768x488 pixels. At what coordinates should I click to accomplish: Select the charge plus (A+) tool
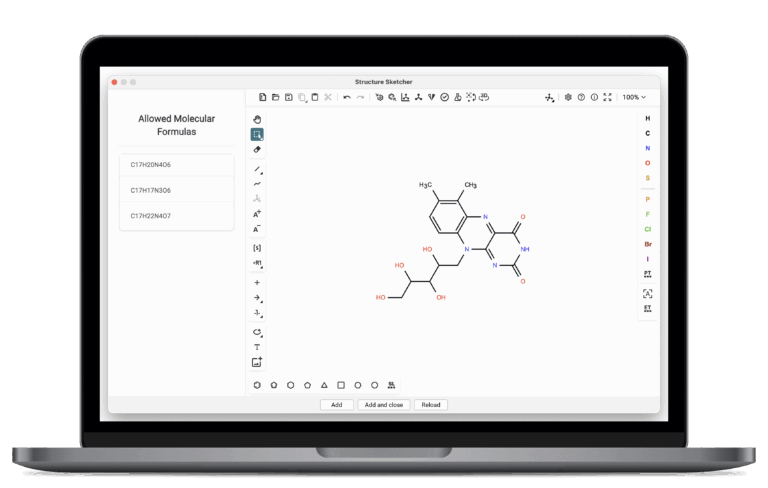[x=257, y=214]
